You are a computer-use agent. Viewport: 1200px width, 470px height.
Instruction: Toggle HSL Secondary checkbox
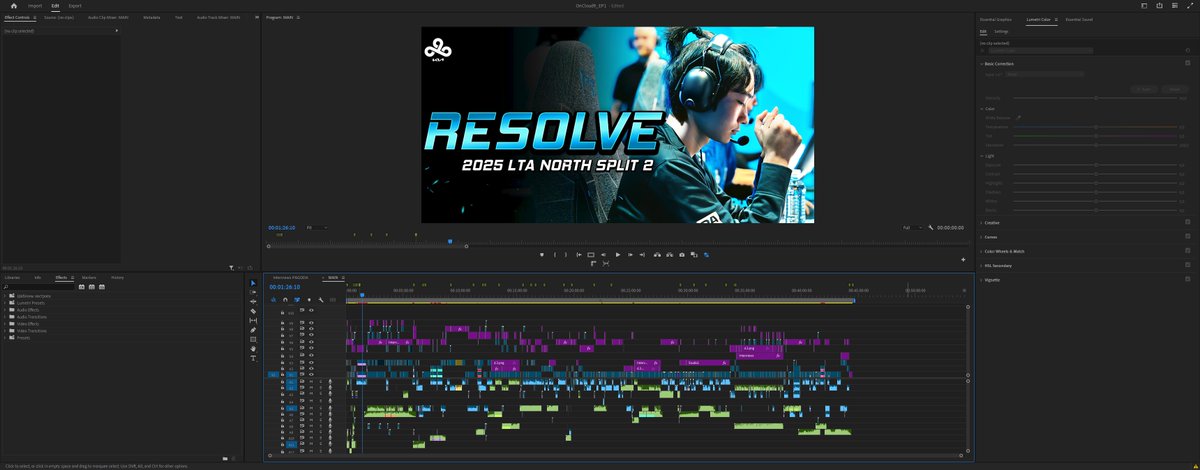coord(1187,265)
